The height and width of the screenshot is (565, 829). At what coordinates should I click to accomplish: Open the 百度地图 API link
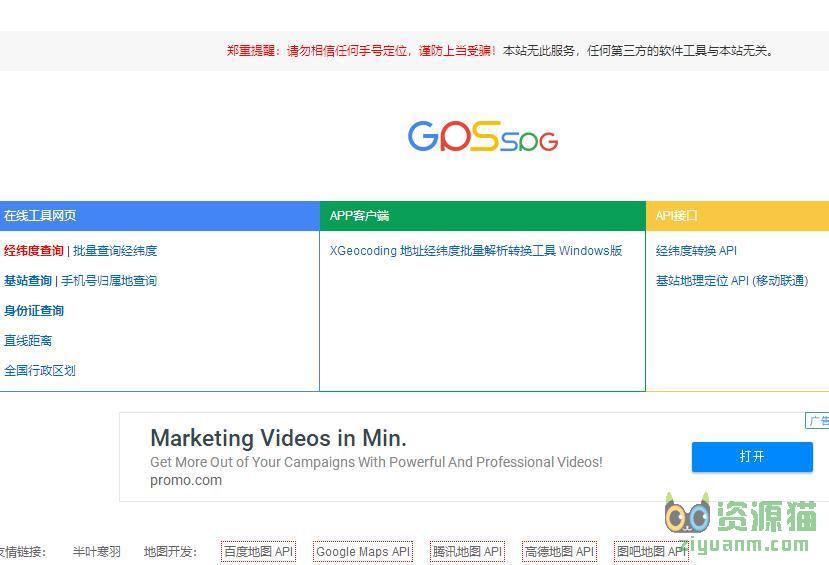259,552
